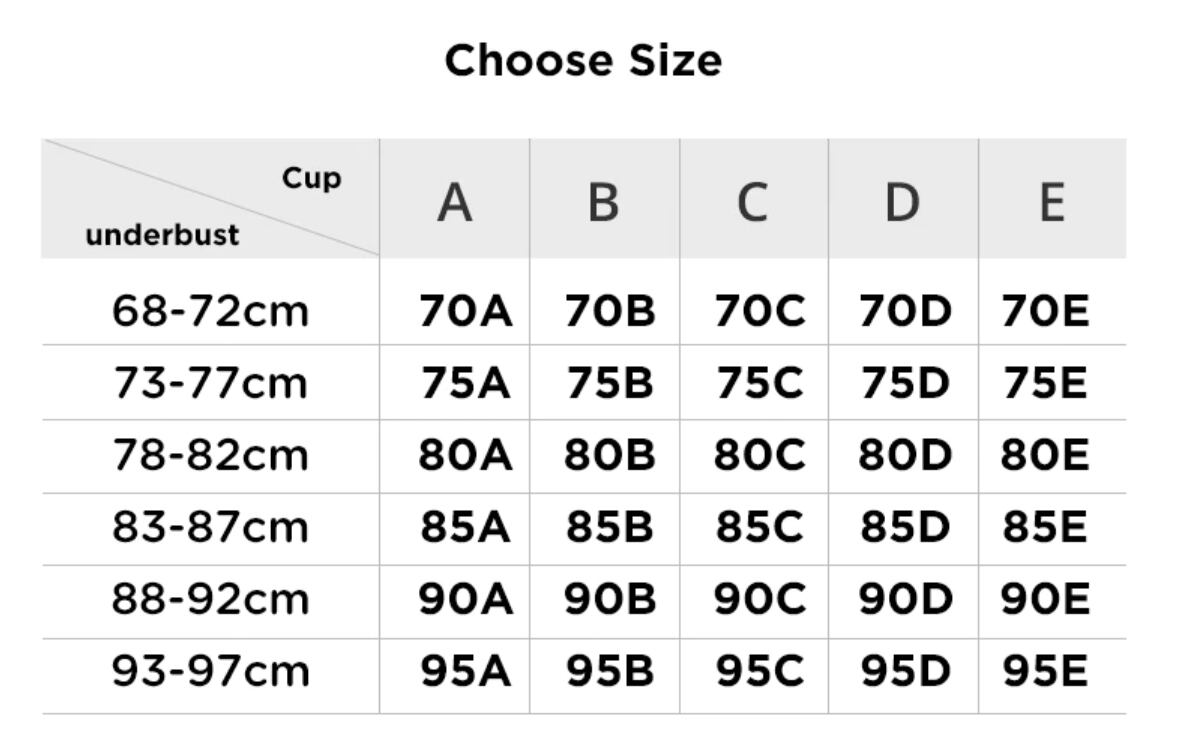Click the A cup column header
This screenshot has height=748, width=1202.
(x=455, y=202)
